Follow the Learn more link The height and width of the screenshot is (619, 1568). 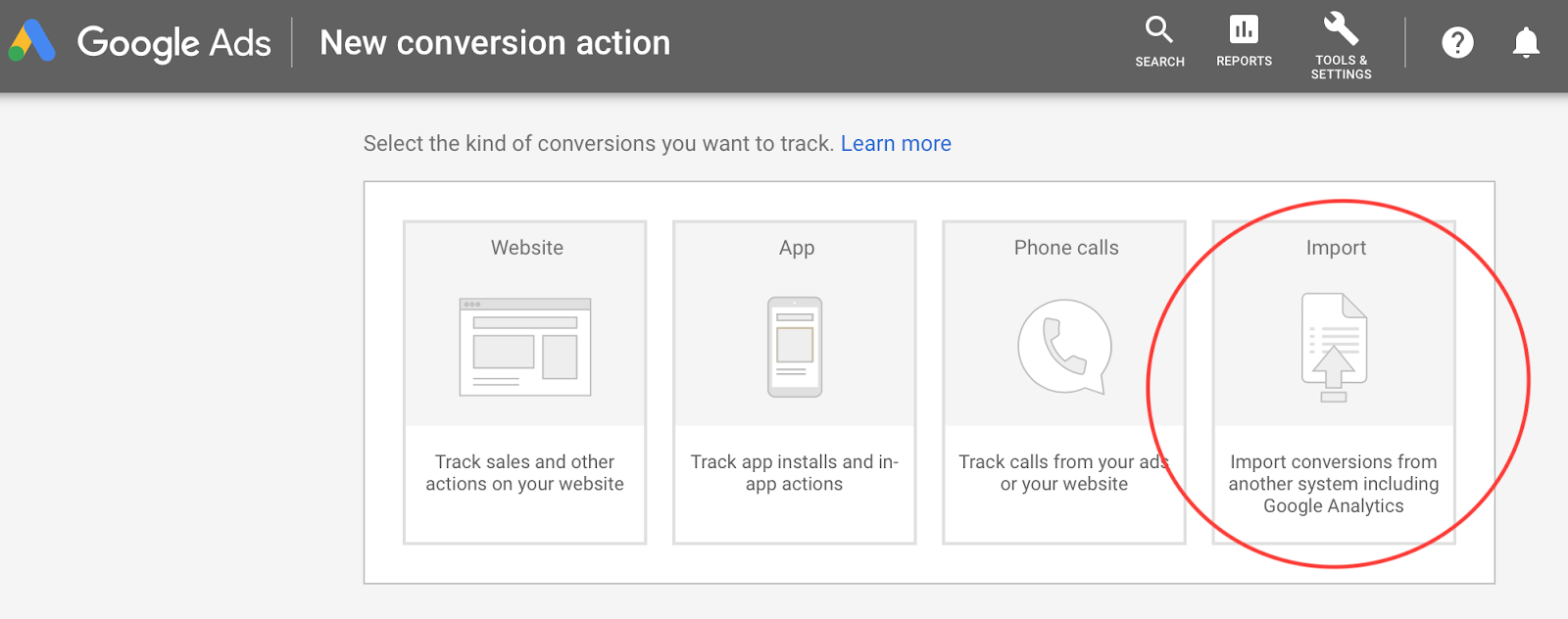click(896, 144)
